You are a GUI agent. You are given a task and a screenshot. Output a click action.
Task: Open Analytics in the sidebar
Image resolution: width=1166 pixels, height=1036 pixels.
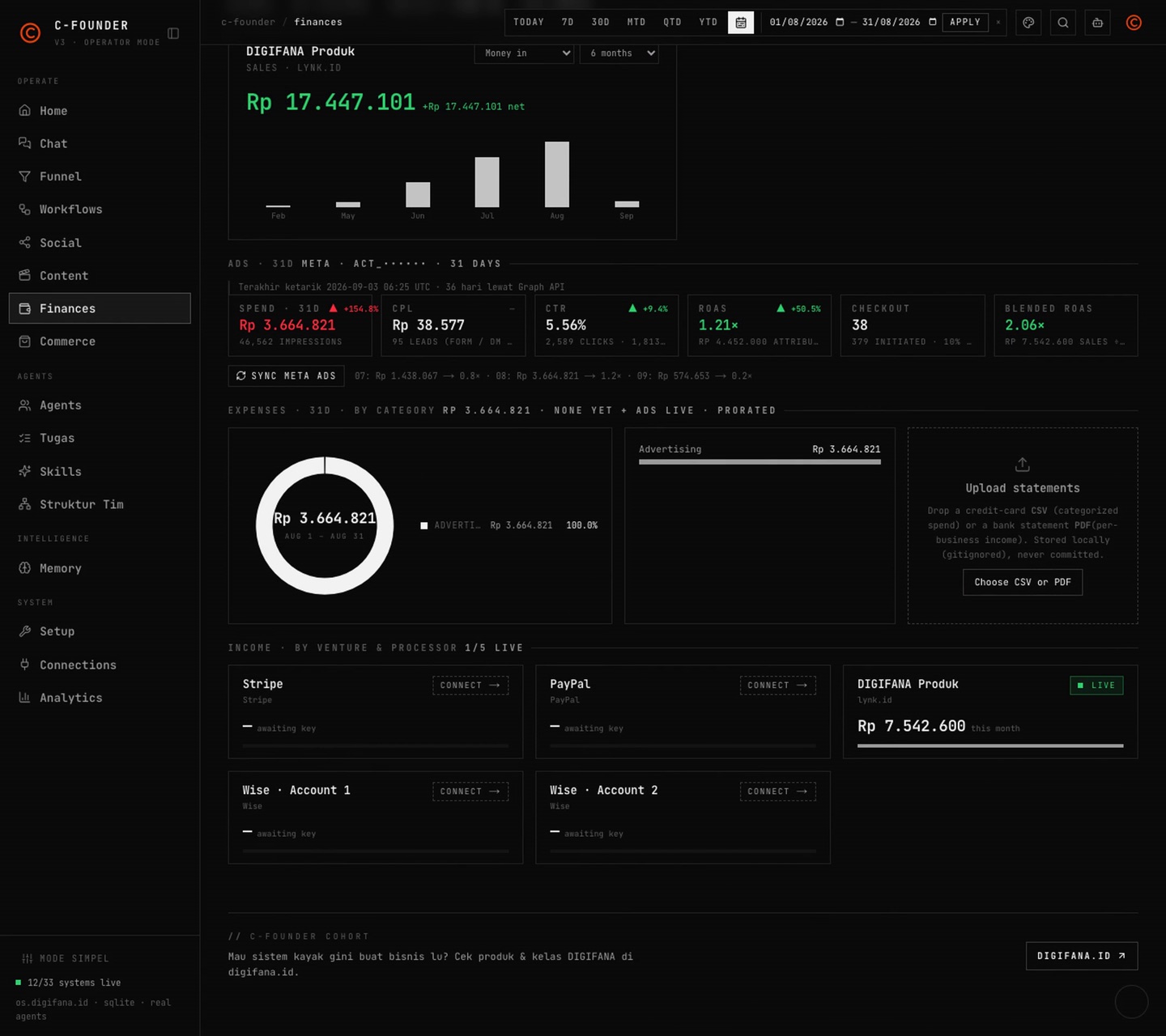tap(100, 698)
